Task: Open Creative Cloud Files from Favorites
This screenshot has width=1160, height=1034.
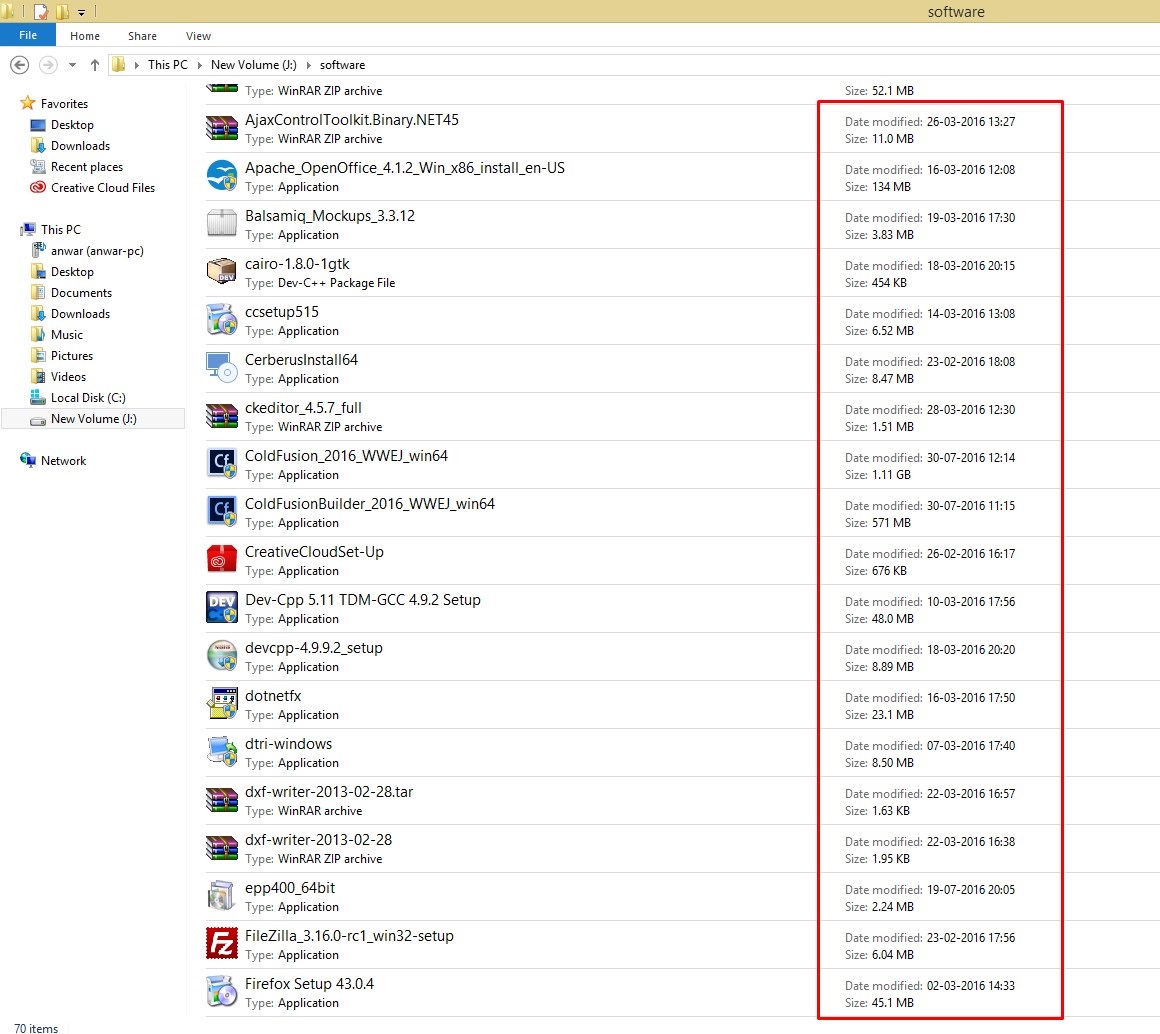Action: coord(102,188)
